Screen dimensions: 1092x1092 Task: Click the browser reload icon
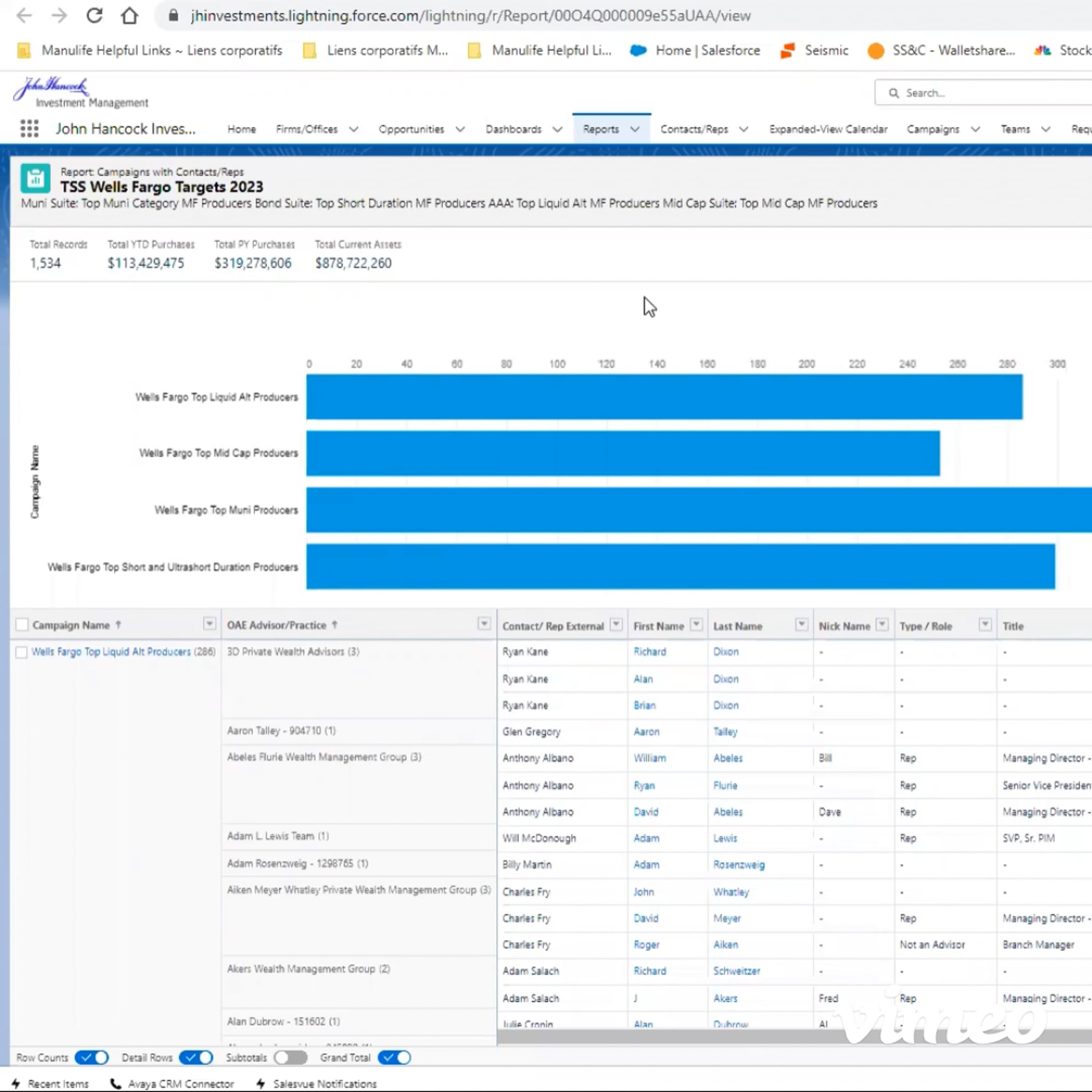[94, 16]
